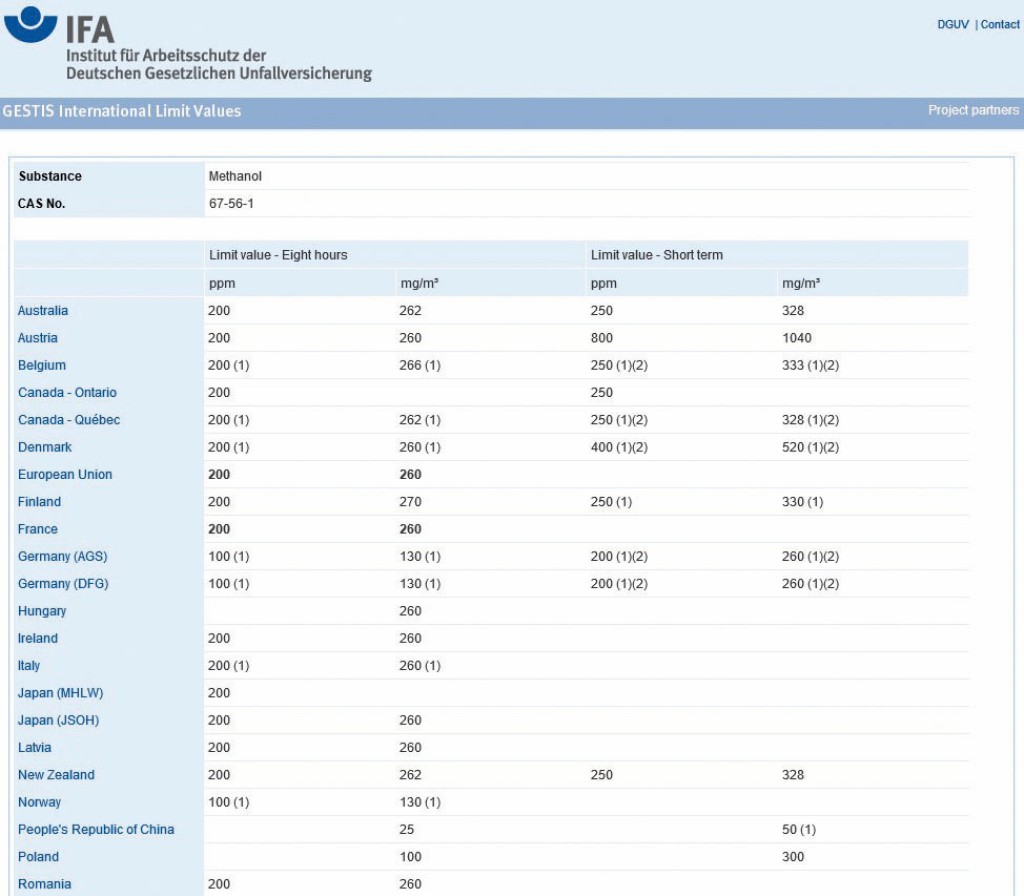Open Canada - Québec details
Screen dimensions: 1024x896
pyautogui.click(x=69, y=420)
